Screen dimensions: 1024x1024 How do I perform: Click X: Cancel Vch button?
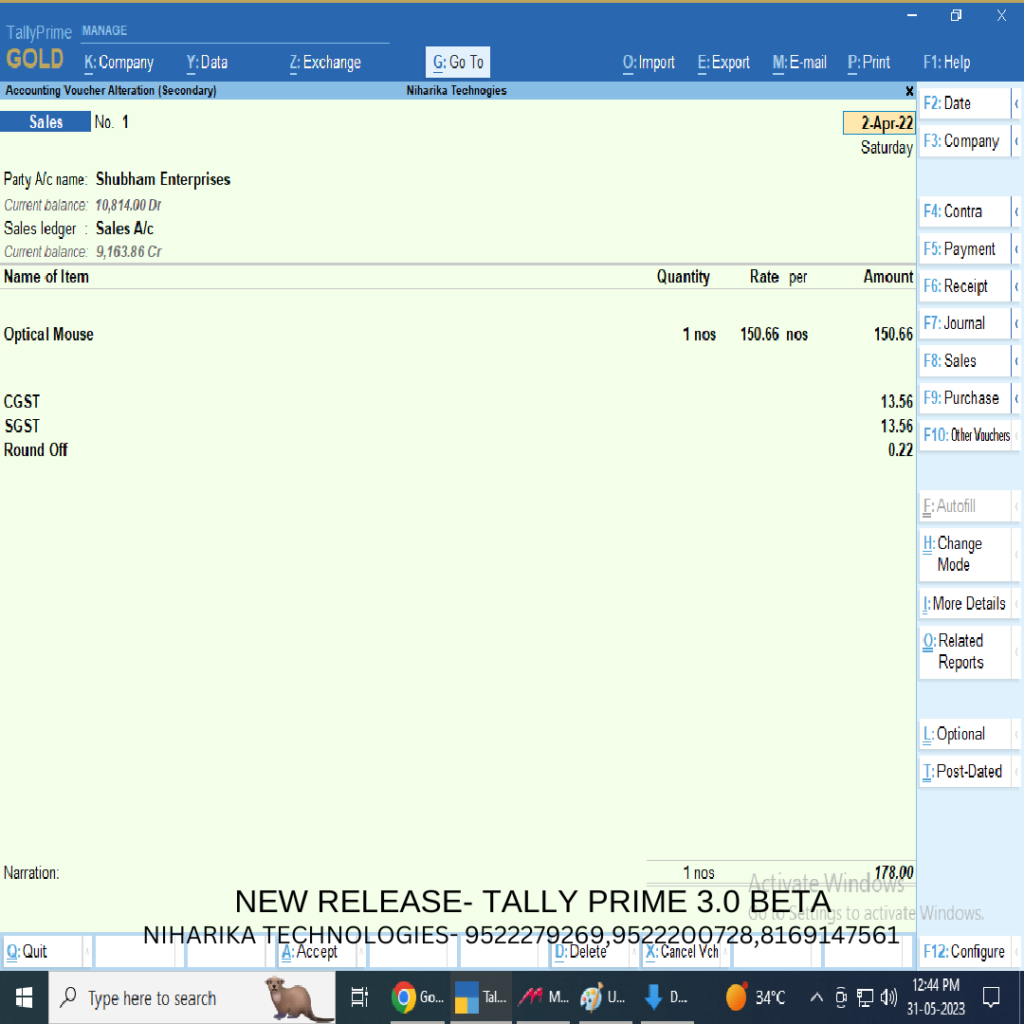click(x=682, y=952)
